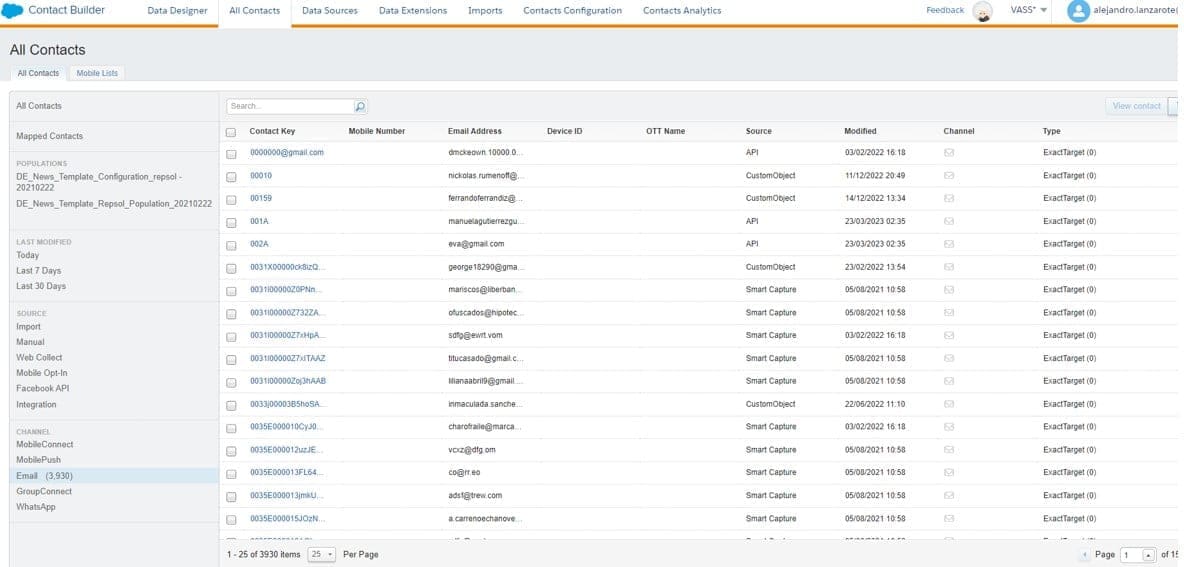Open contact key 0000000@gmail.com link
1184x567 pixels.
(286, 153)
